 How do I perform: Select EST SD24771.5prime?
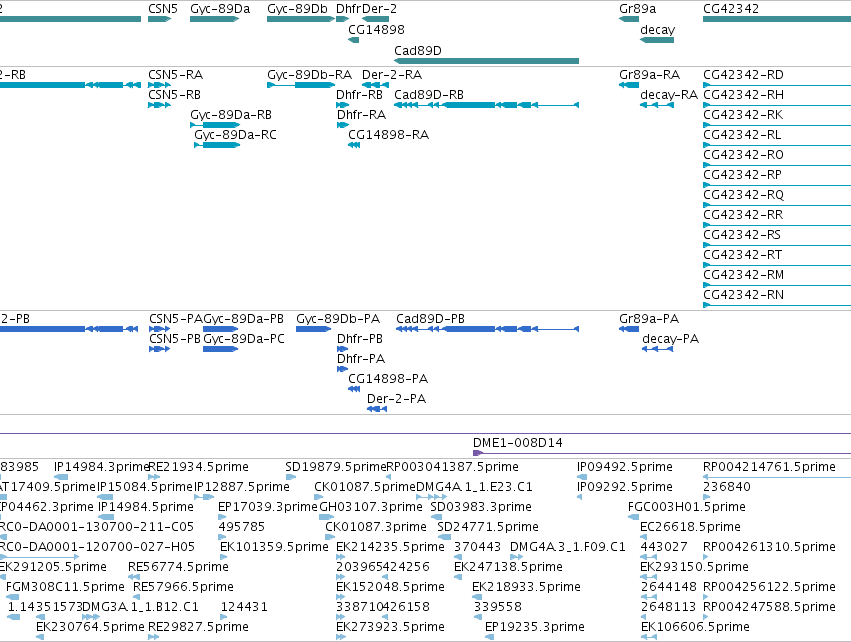tap(488, 527)
